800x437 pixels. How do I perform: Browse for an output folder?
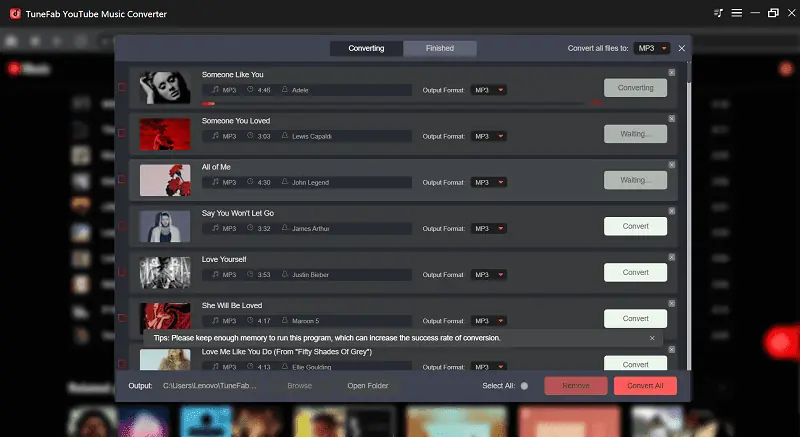(299, 386)
